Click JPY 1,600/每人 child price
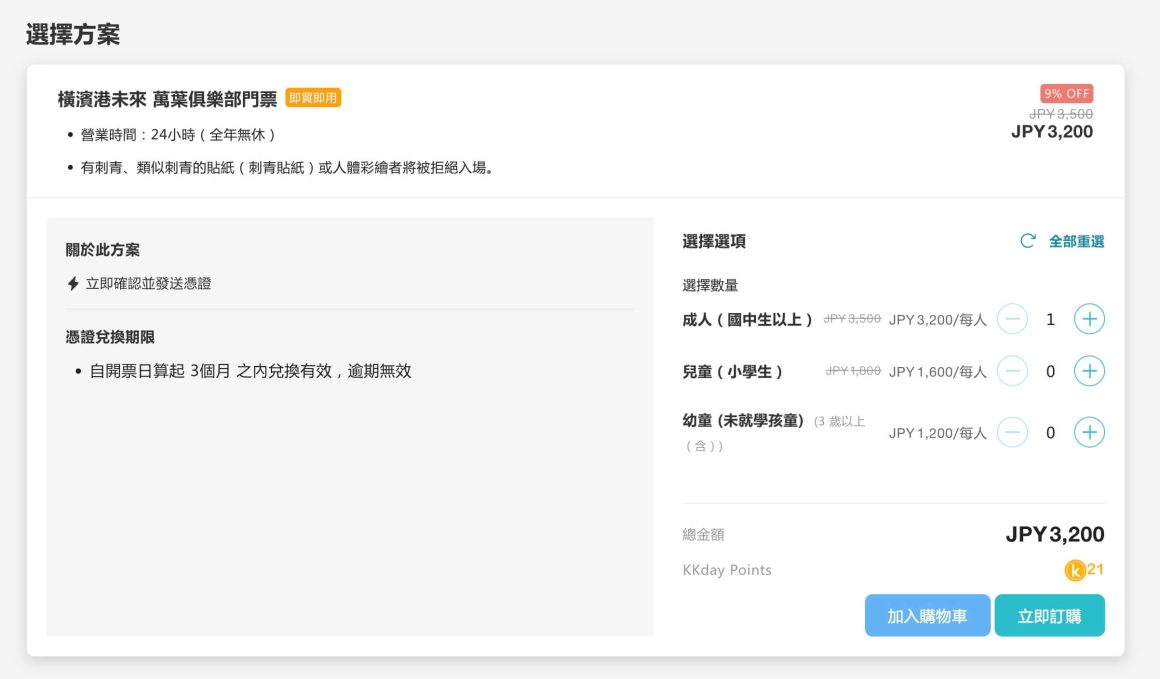The width and height of the screenshot is (1160, 679). tap(937, 372)
